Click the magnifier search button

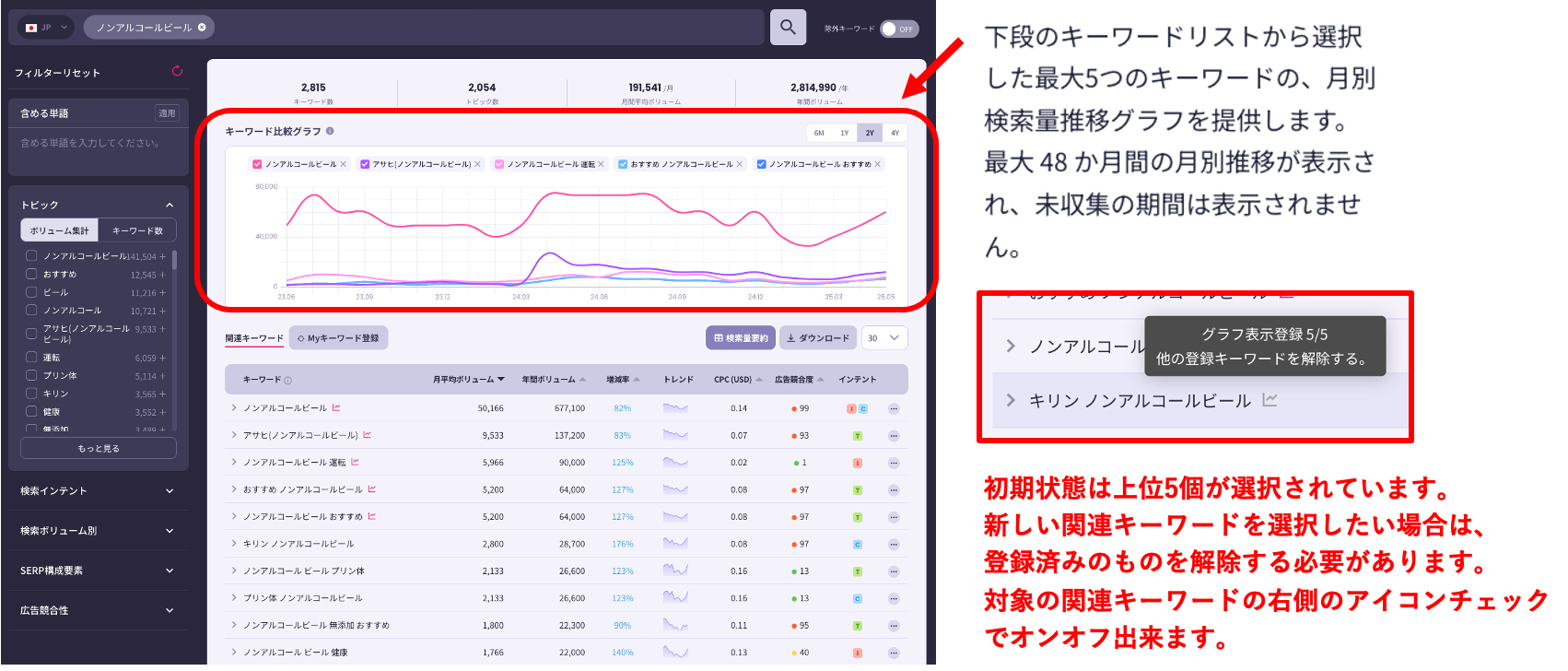788,28
